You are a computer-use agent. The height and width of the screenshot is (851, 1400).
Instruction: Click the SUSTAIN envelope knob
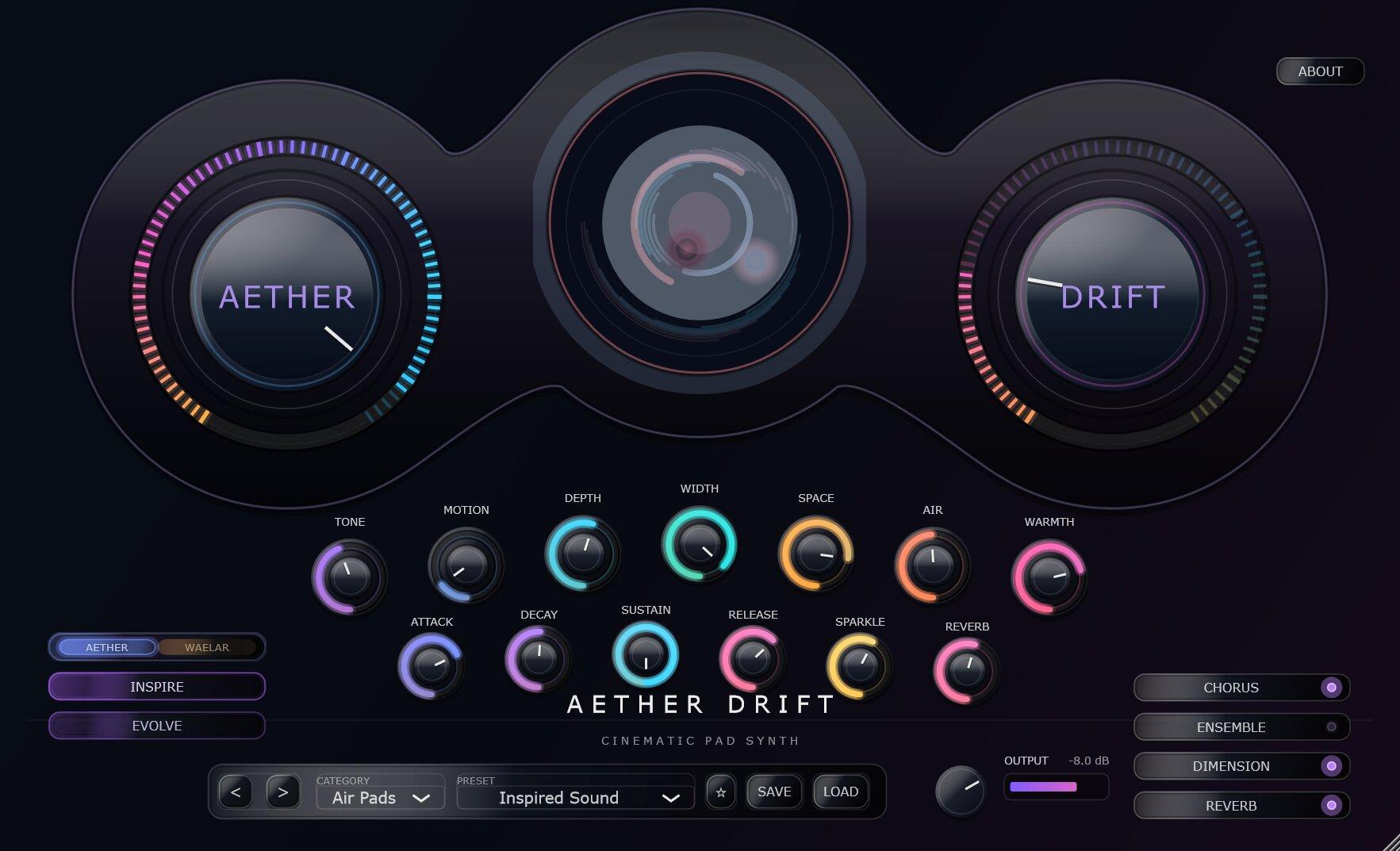pos(646,654)
